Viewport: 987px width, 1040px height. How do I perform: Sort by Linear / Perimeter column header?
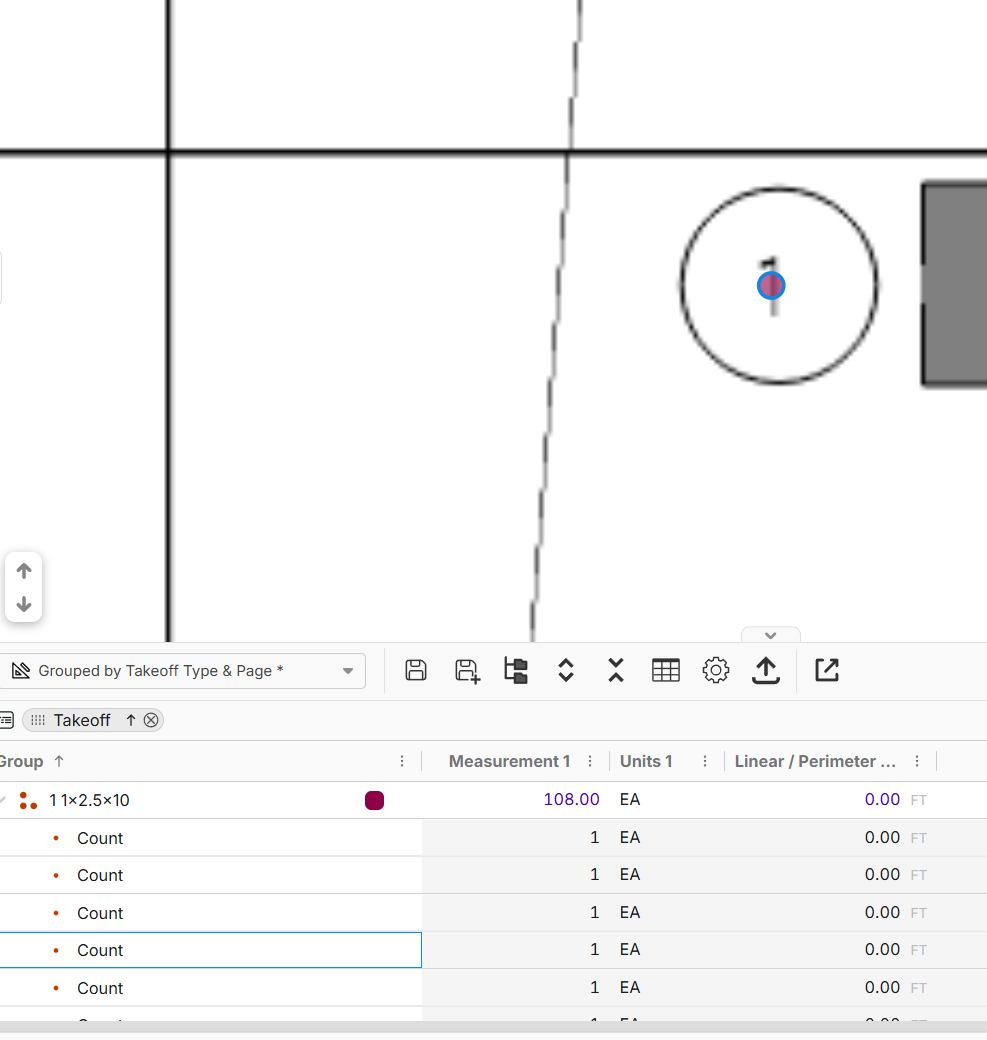click(x=815, y=761)
